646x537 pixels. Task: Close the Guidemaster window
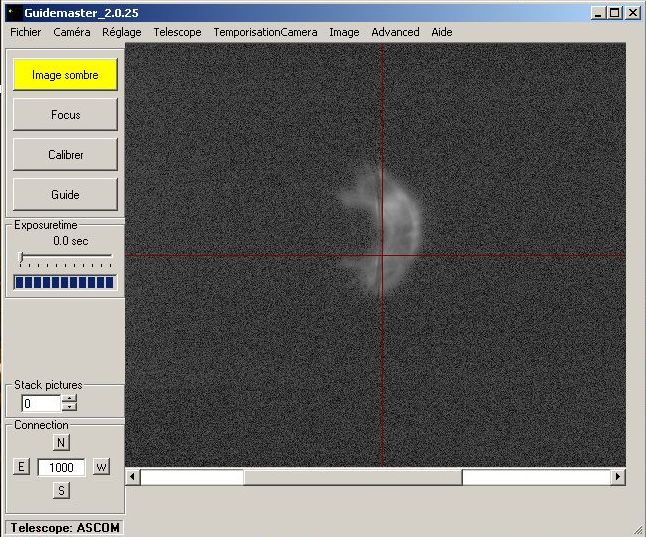click(x=632, y=13)
